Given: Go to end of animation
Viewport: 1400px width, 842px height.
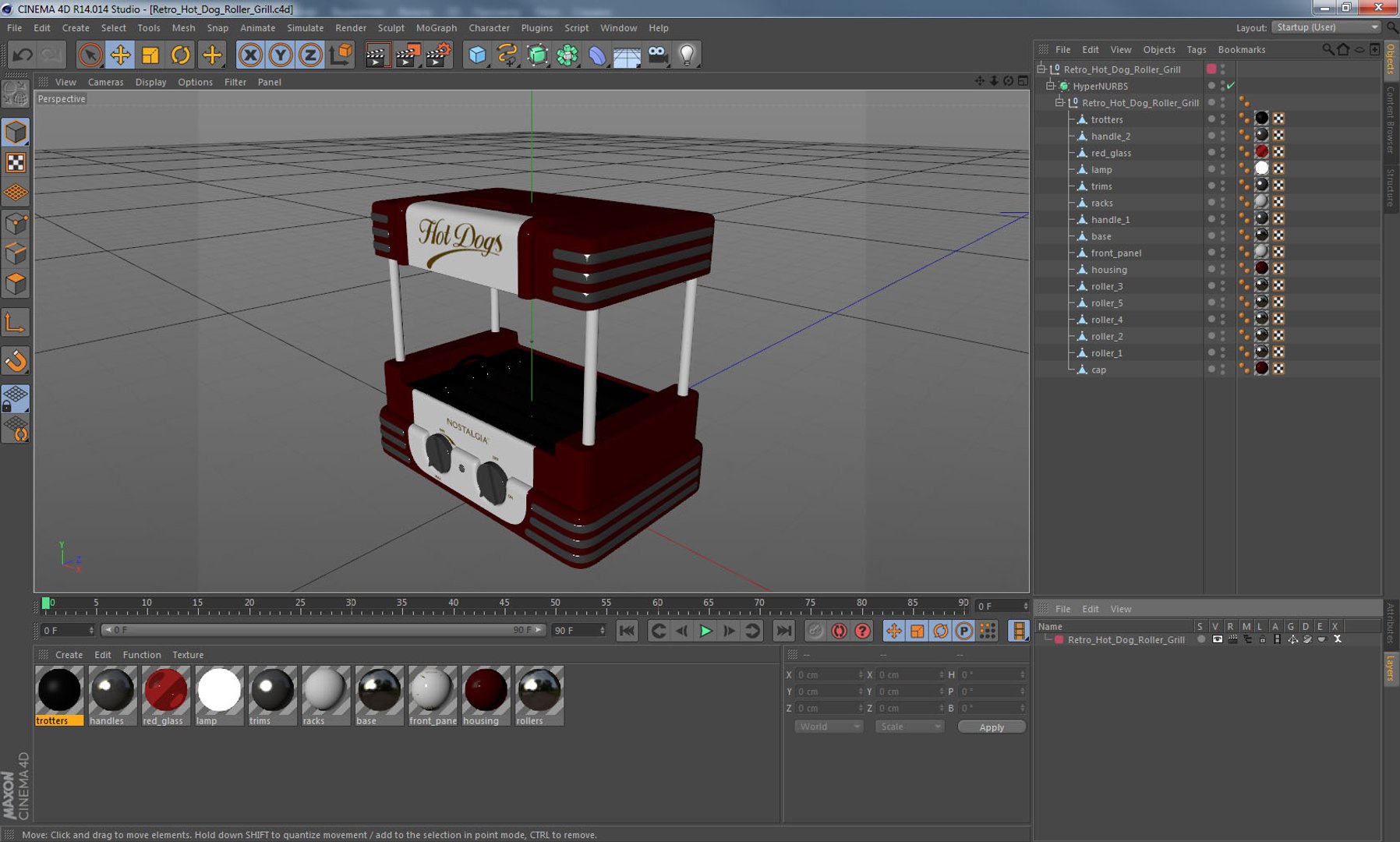Looking at the screenshot, I should point(783,631).
